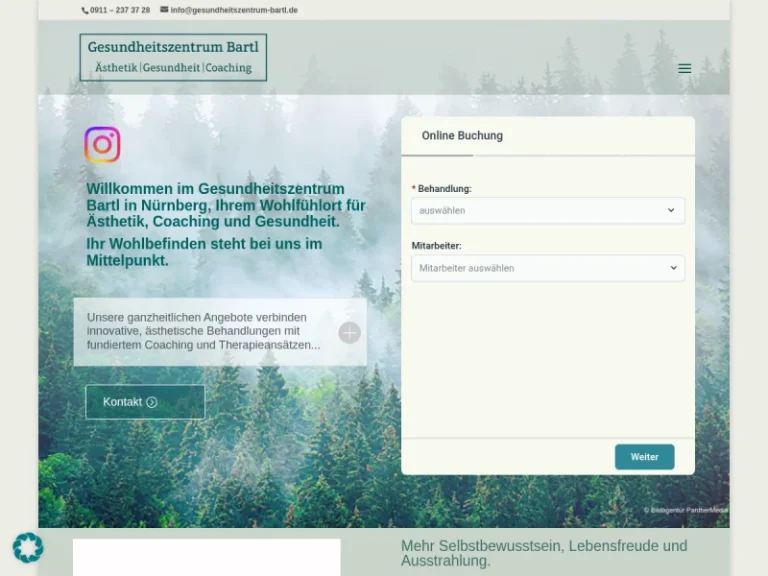This screenshot has height=576, width=768.
Task: Expand the Mitarbeiter dropdown chevron
Action: [671, 268]
